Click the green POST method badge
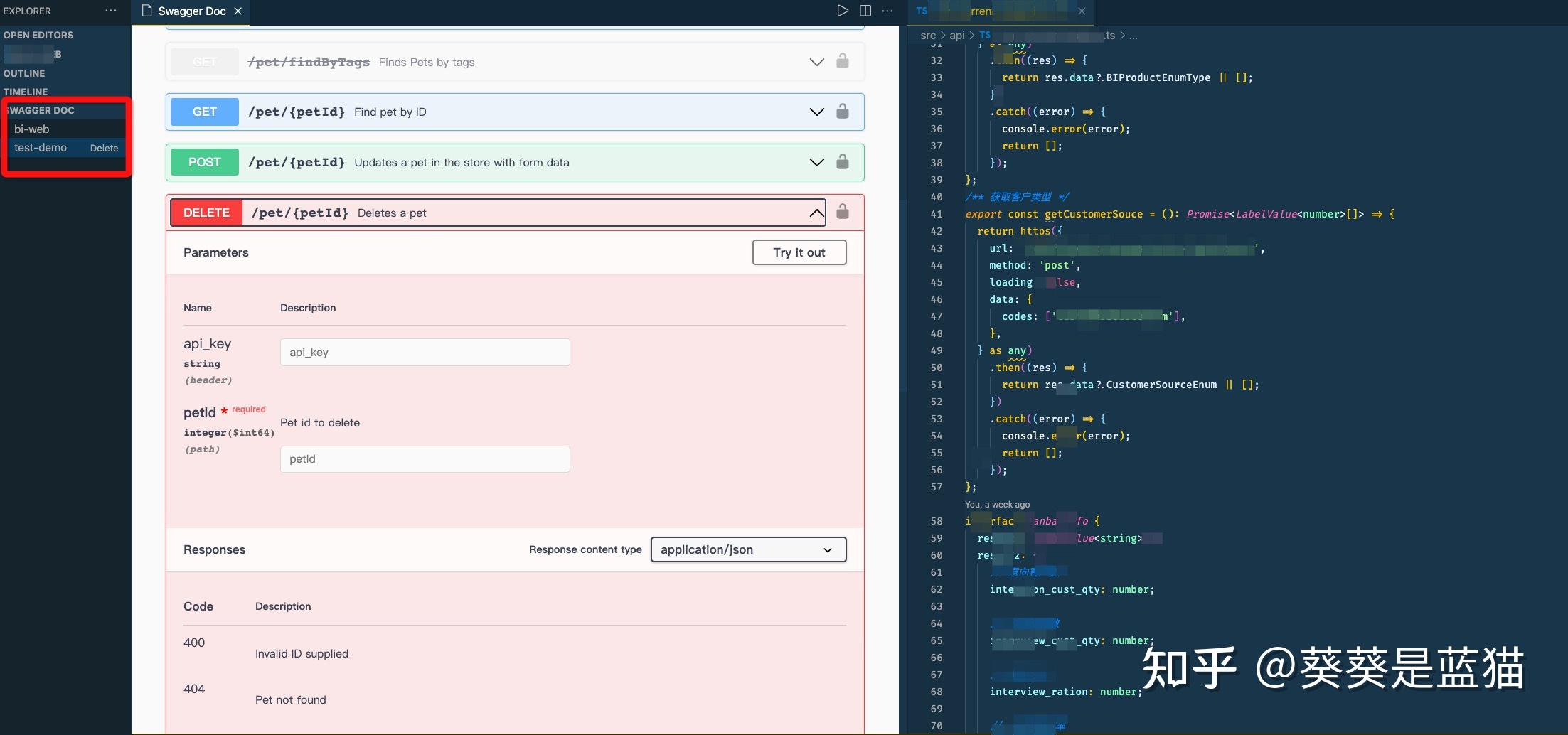The width and height of the screenshot is (1568, 735). (205, 162)
